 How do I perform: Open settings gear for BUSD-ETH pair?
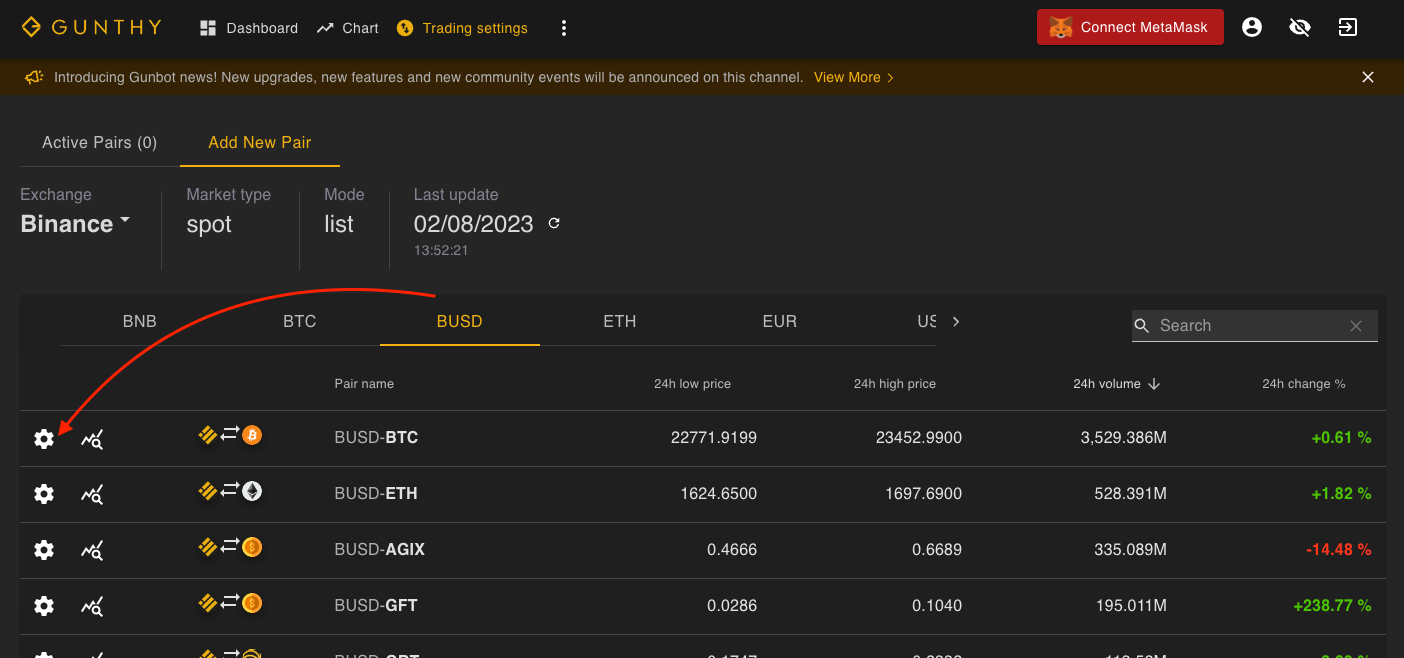pyautogui.click(x=44, y=494)
